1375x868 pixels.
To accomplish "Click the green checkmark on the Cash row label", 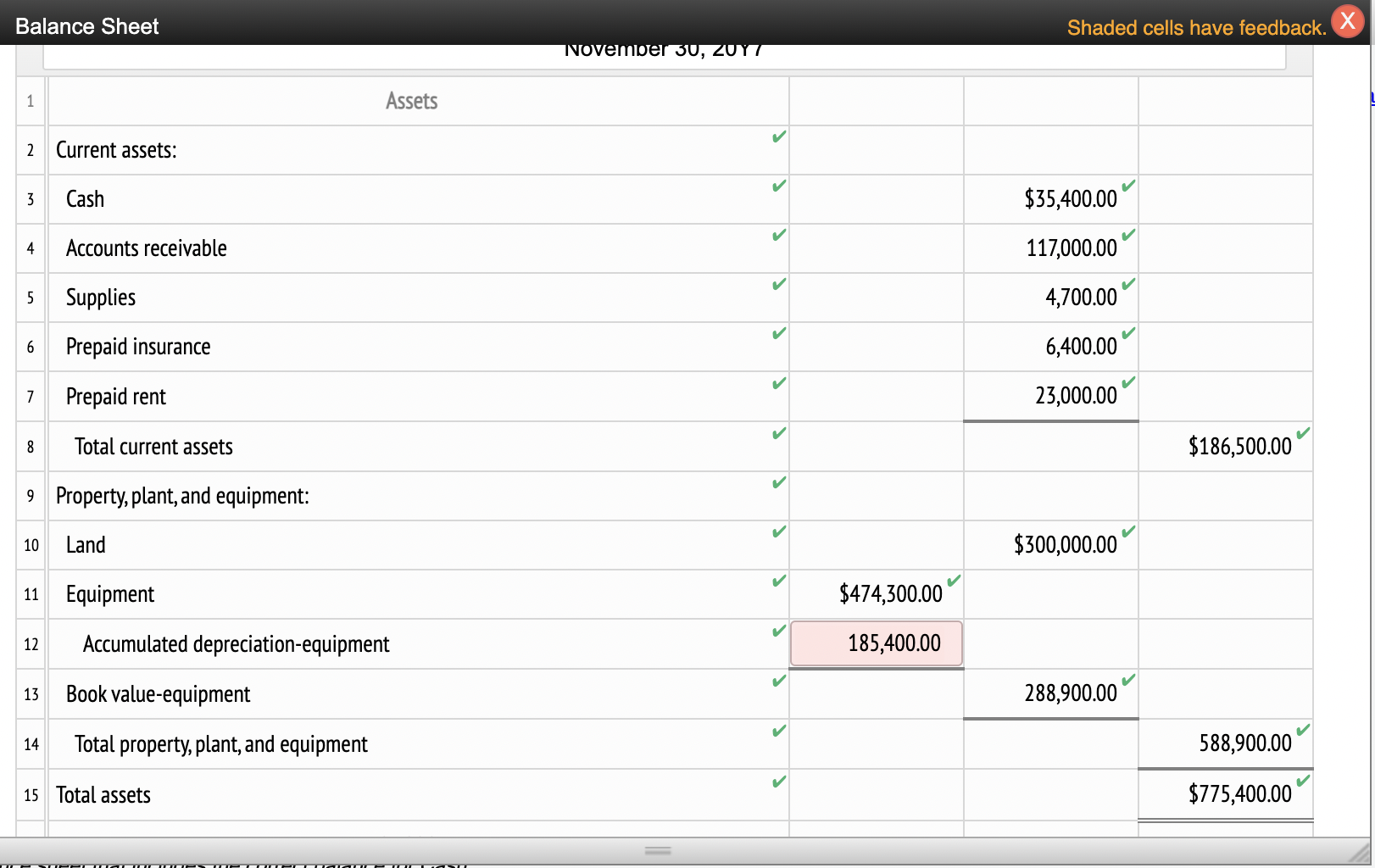I will tap(779, 186).
